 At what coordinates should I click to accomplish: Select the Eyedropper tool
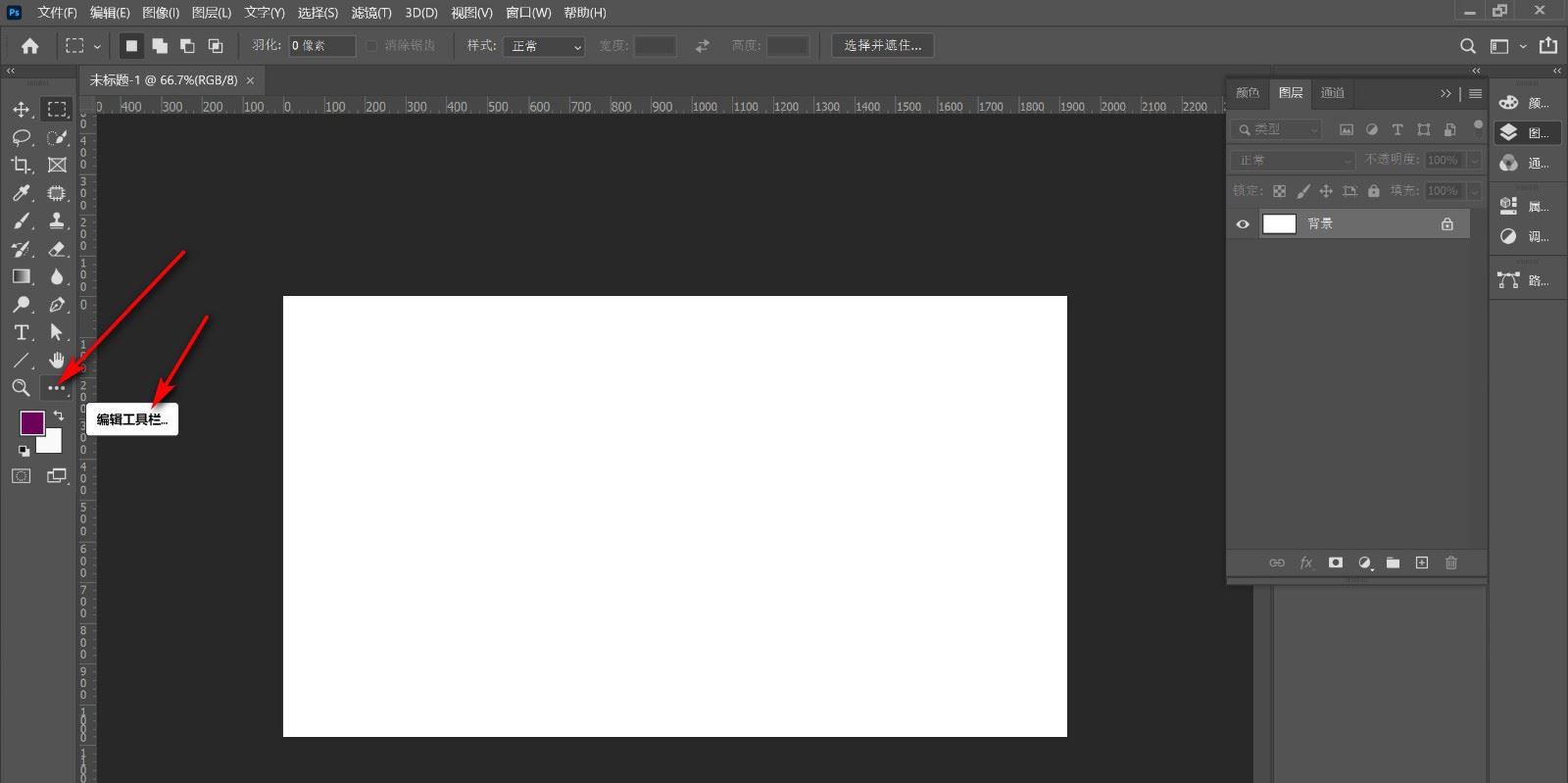click(x=21, y=193)
